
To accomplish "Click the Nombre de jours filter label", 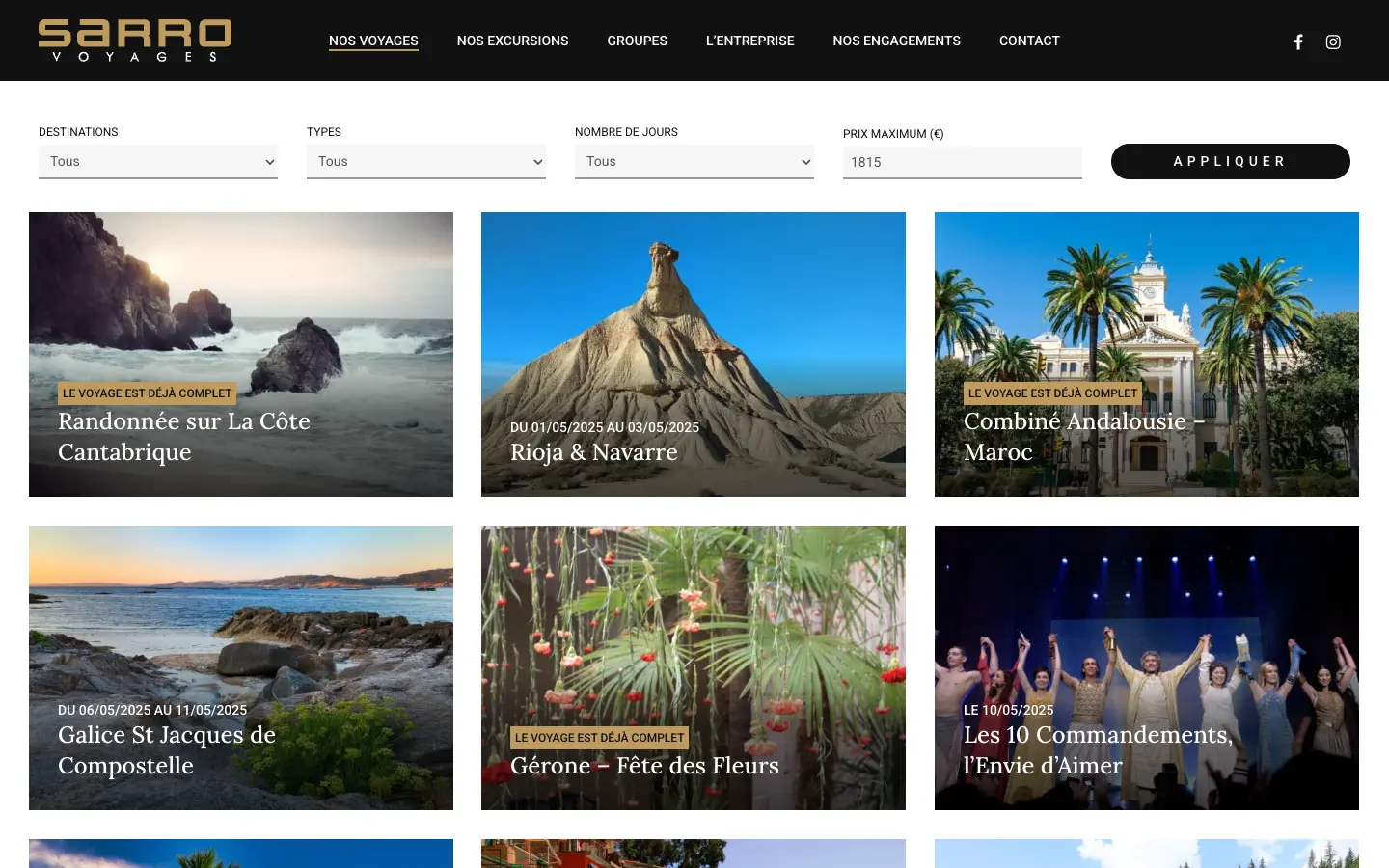I will click(626, 132).
